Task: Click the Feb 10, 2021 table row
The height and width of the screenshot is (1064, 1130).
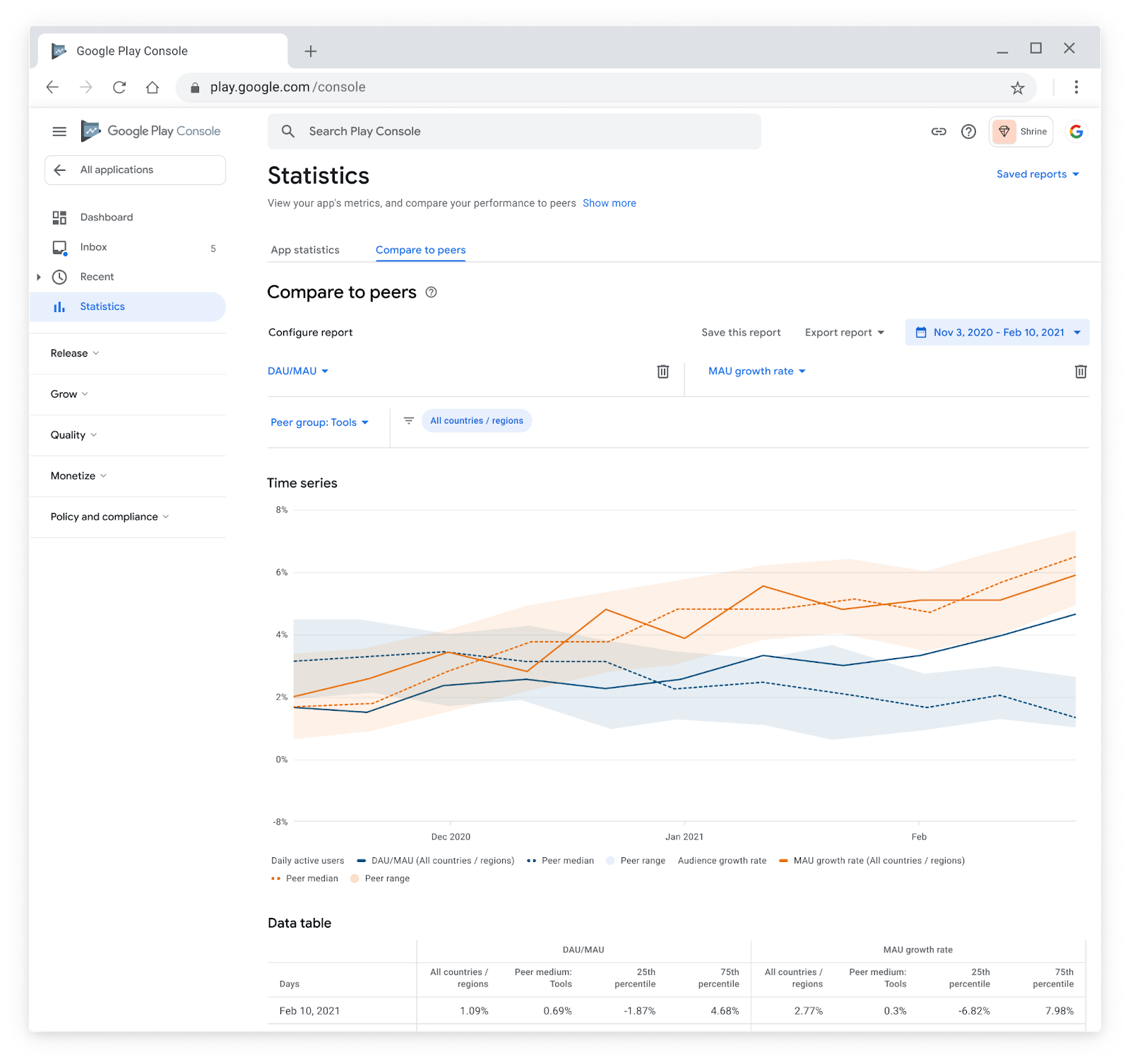Action: click(677, 1011)
